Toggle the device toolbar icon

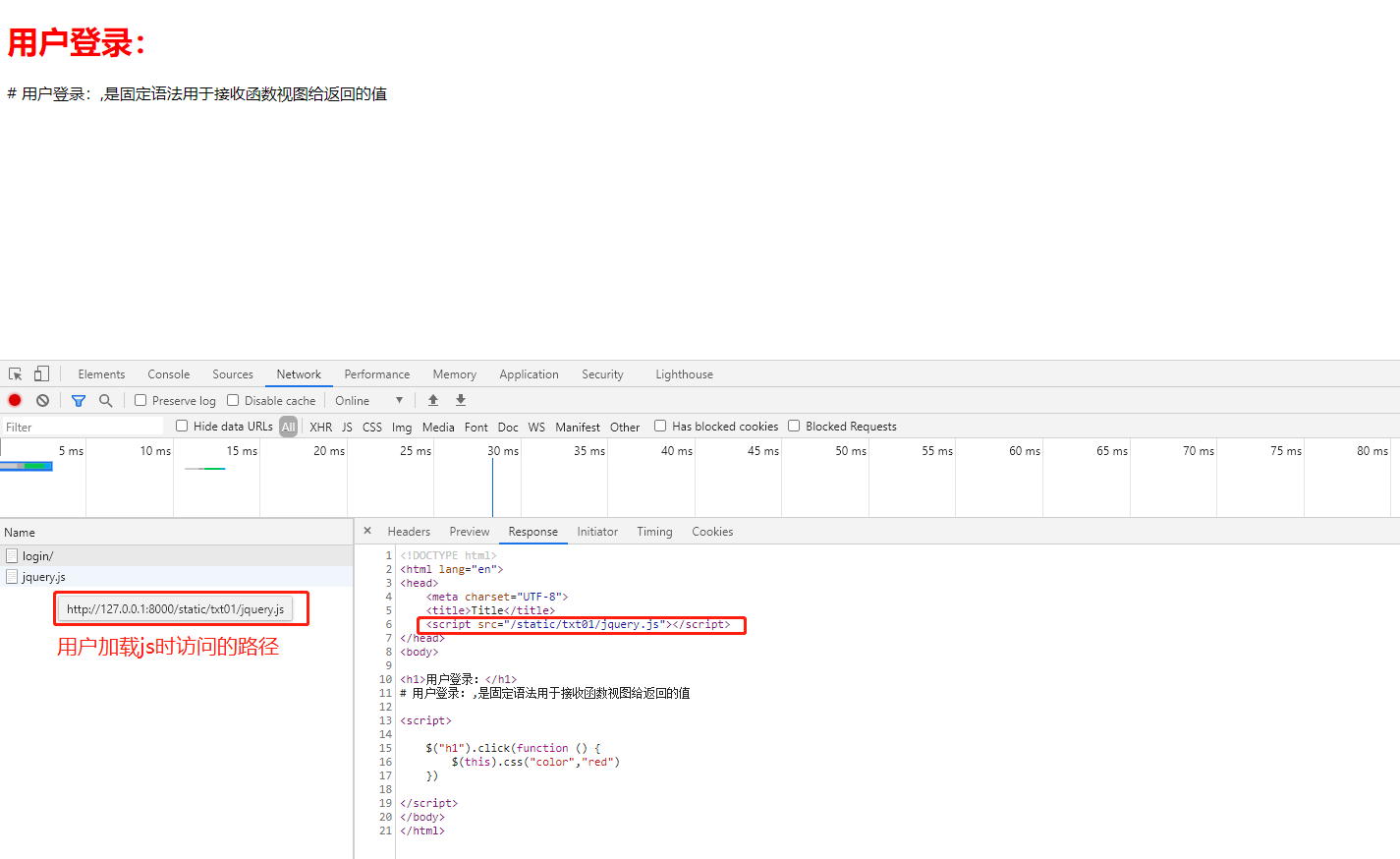coord(41,374)
